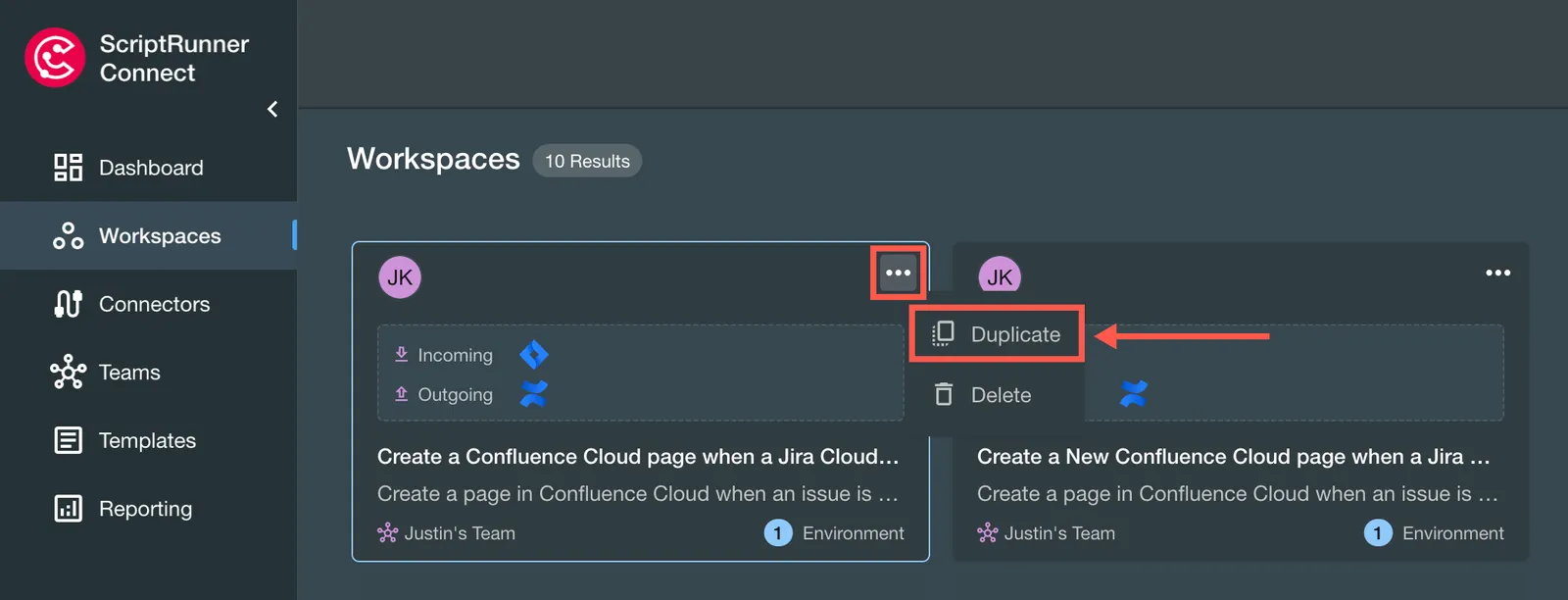Click Environment label on first card
Image resolution: width=1568 pixels, height=600 pixels.
tap(854, 533)
